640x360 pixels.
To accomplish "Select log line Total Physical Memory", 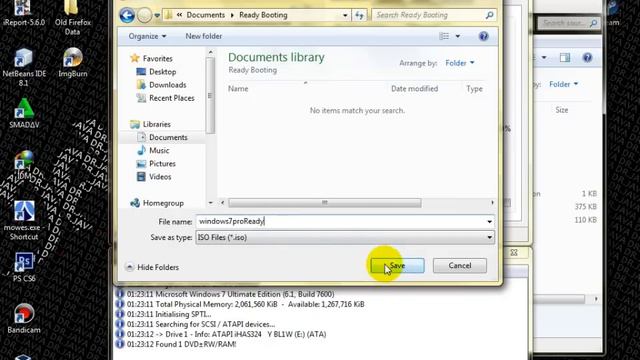I will pyautogui.click(x=245, y=304).
